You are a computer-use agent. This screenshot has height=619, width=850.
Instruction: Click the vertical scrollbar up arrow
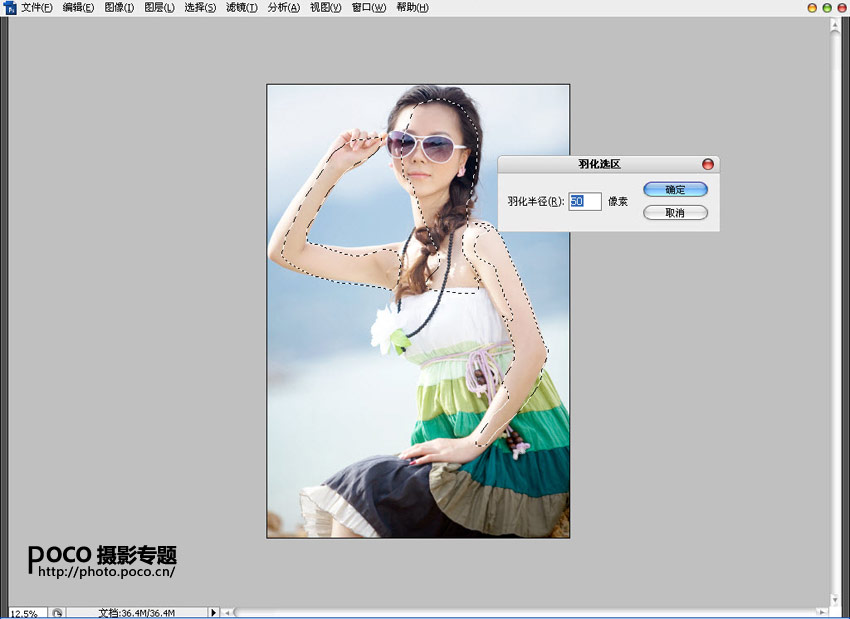(835, 24)
